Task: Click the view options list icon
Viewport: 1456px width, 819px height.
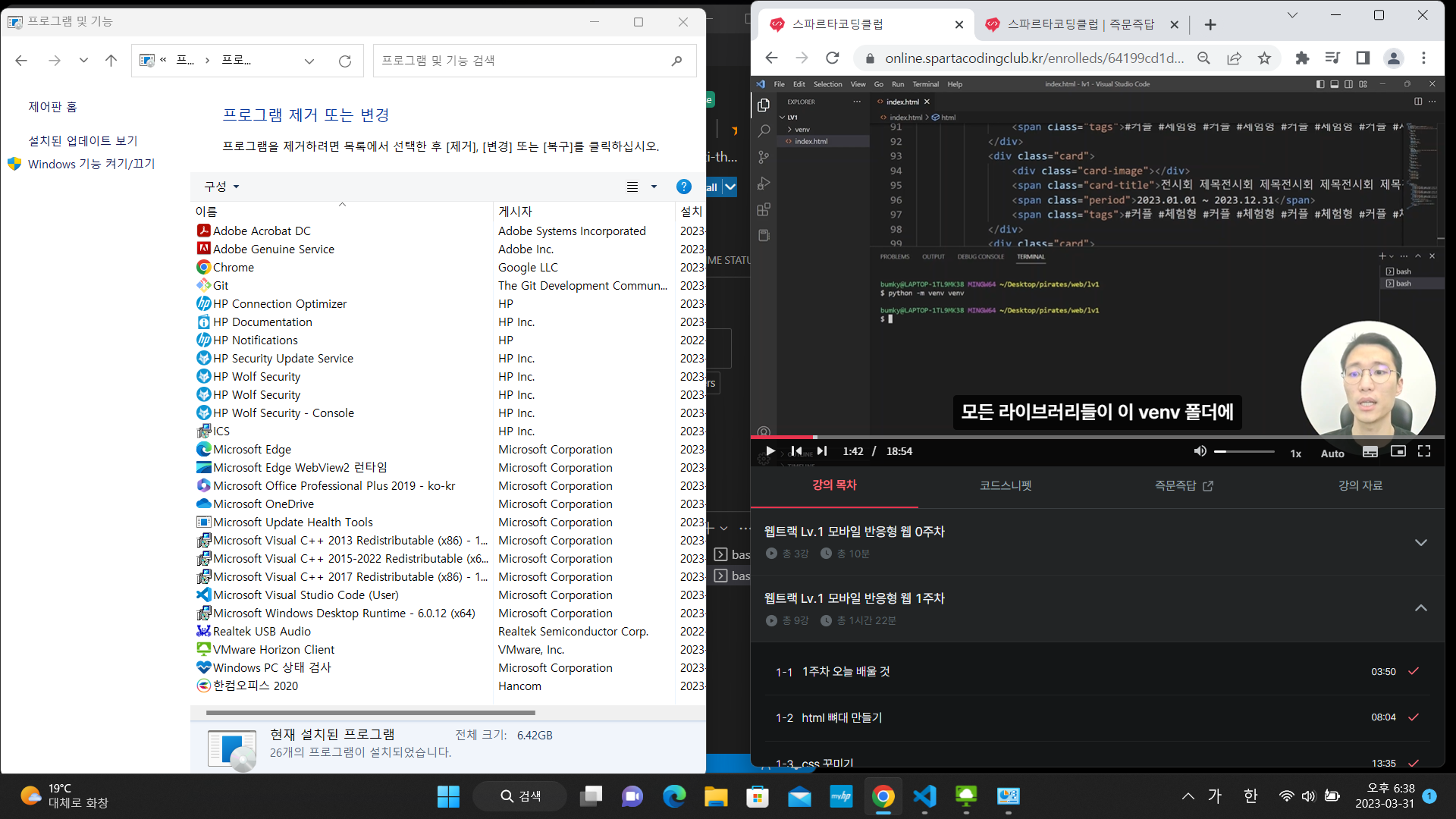Action: point(632,187)
